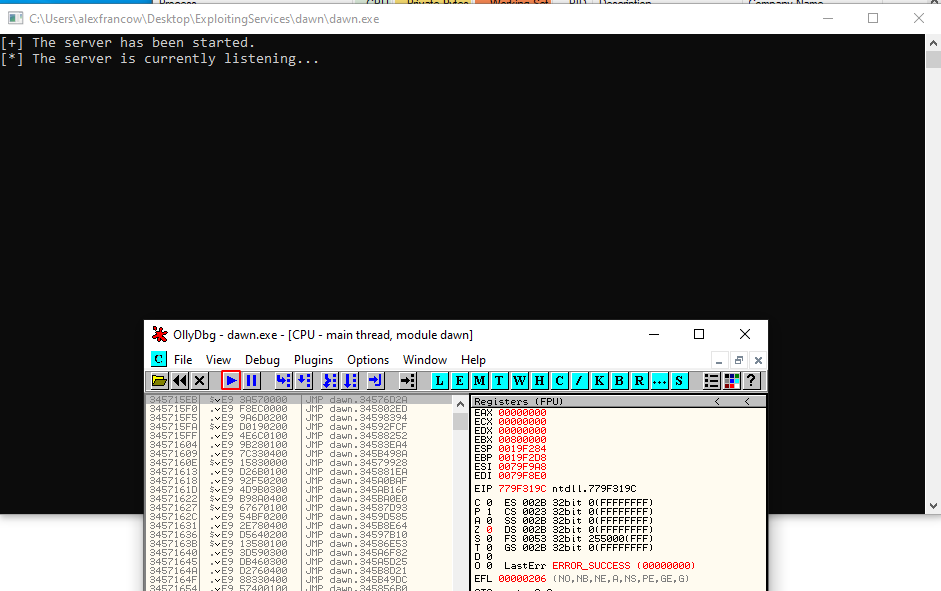Open Debugging options via the list icon
The image size is (941, 591).
click(x=711, y=380)
